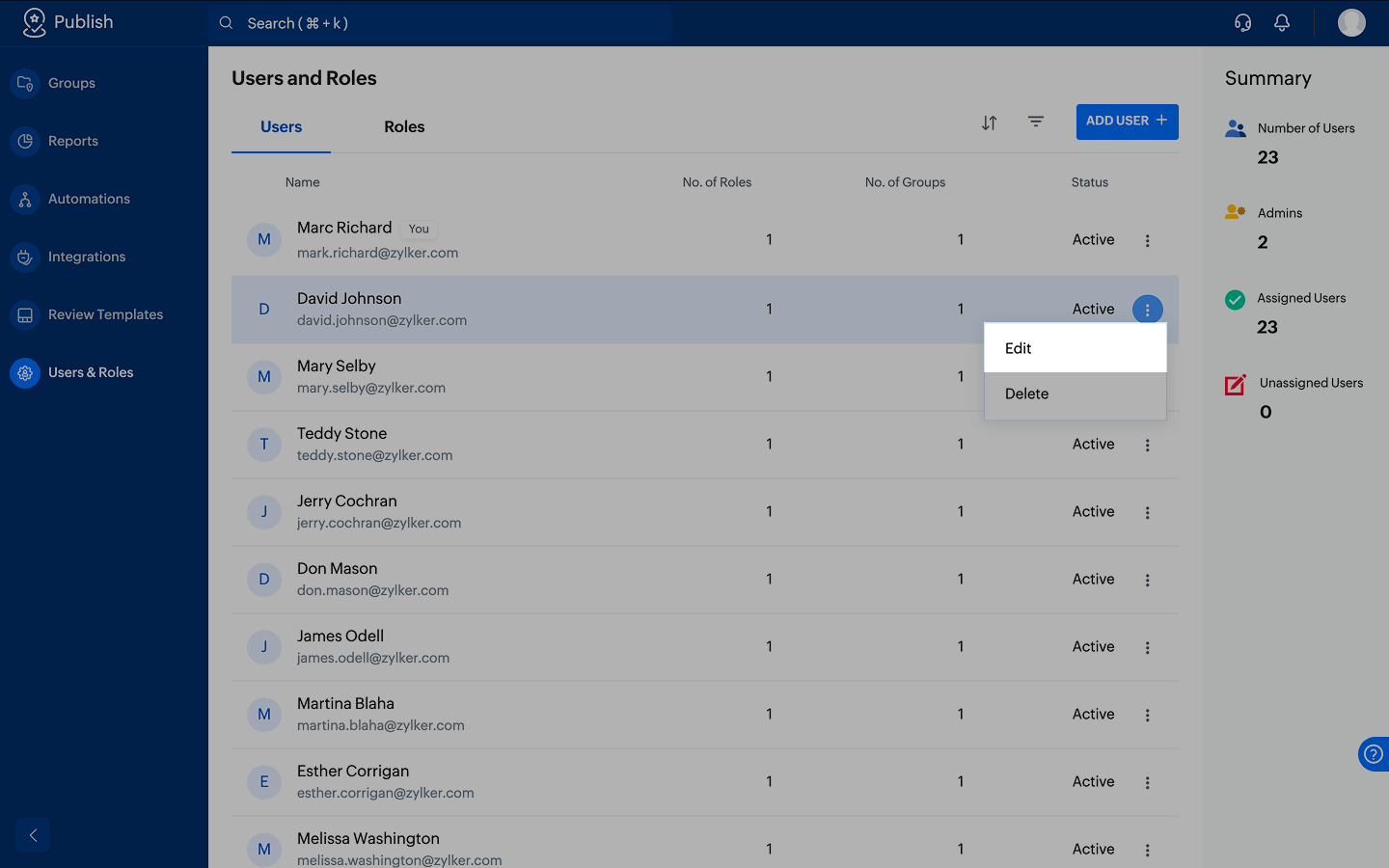The width and height of the screenshot is (1389, 868).
Task: Open more options for Melissa Washington
Action: click(x=1147, y=850)
